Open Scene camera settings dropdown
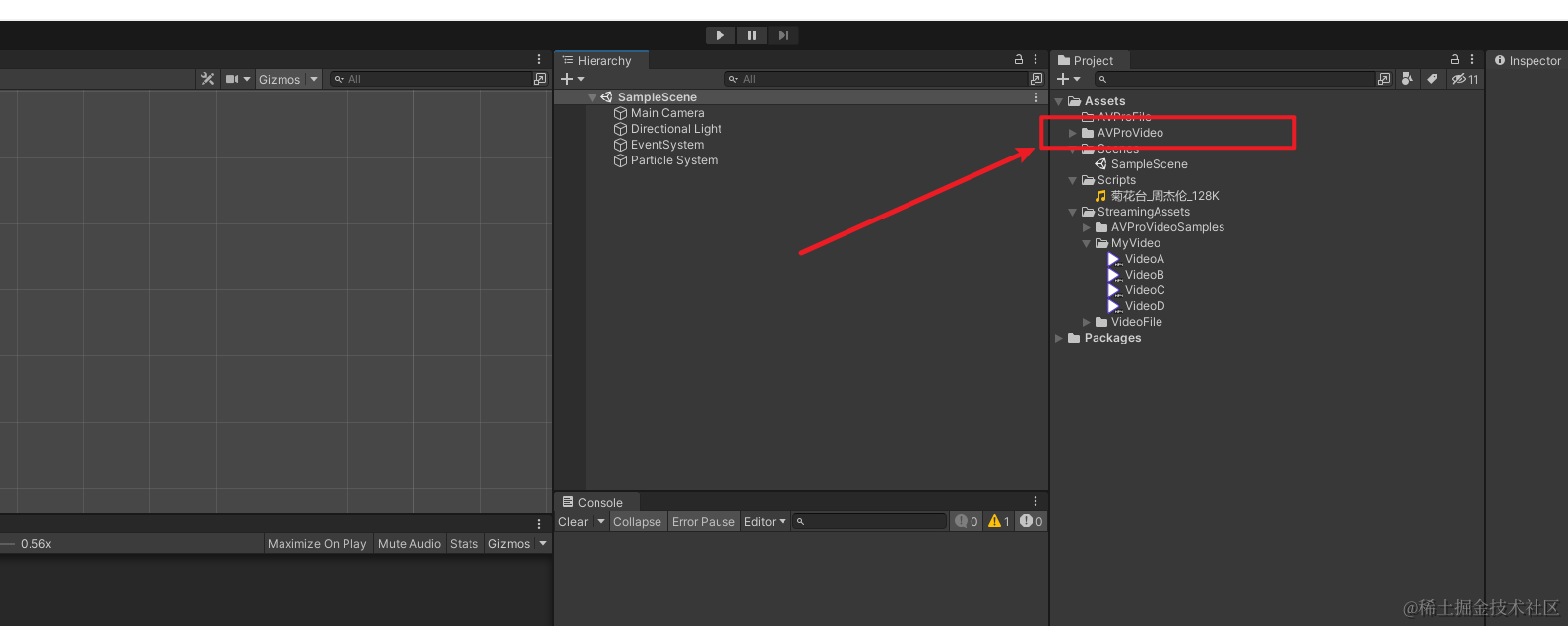The height and width of the screenshot is (626, 1568). pyautogui.click(x=238, y=79)
